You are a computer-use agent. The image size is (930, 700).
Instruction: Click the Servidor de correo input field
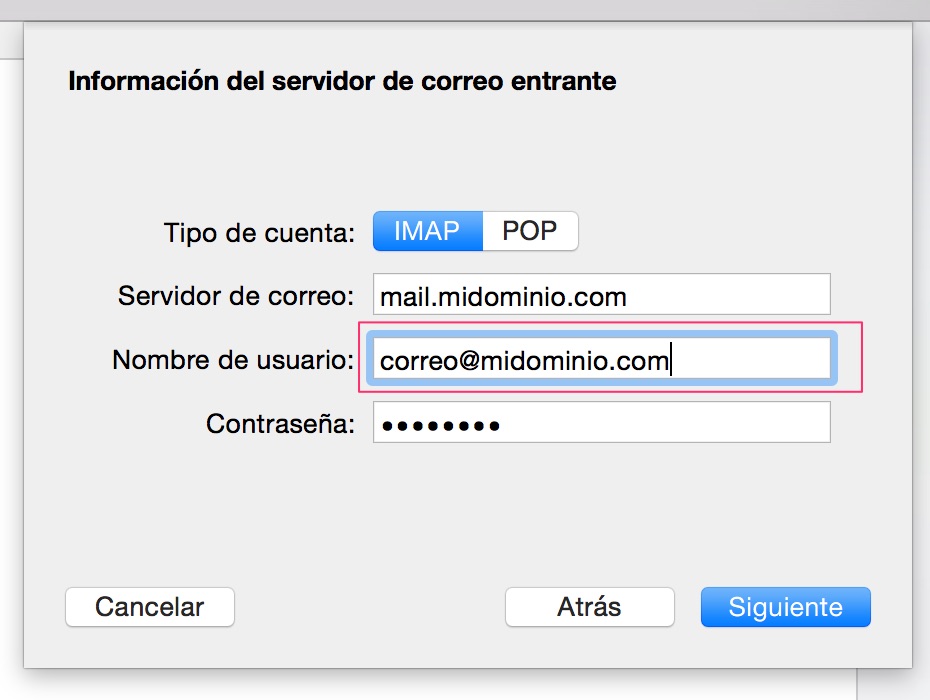pyautogui.click(x=601, y=294)
